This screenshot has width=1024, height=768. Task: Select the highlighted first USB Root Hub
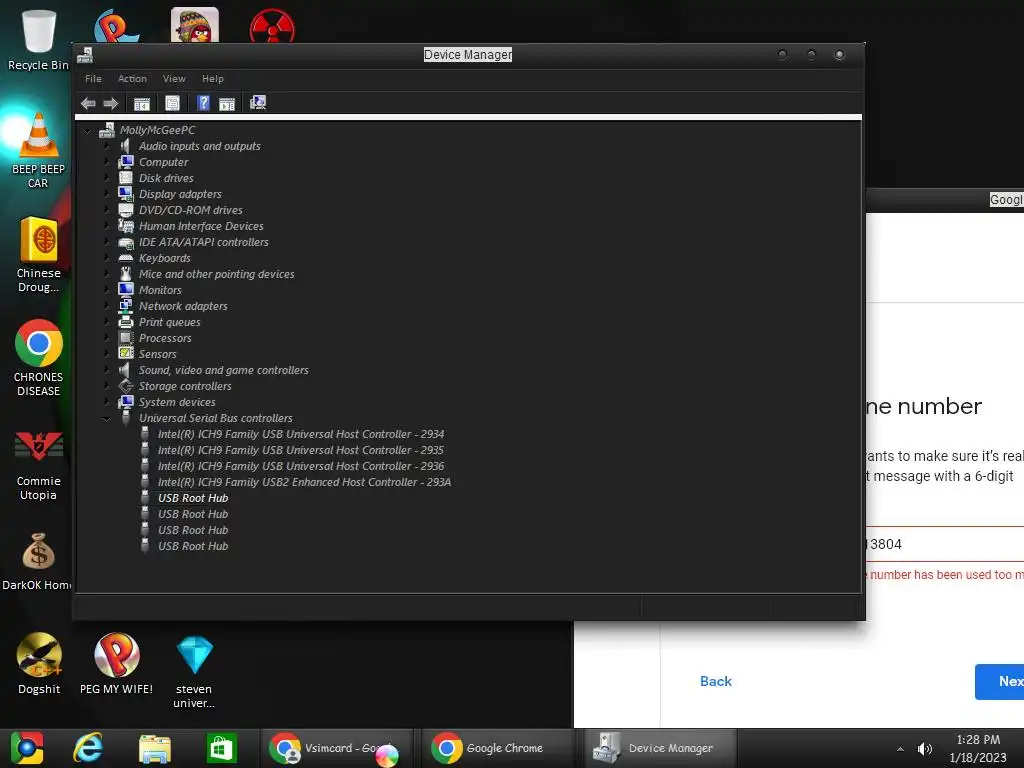[x=193, y=498]
